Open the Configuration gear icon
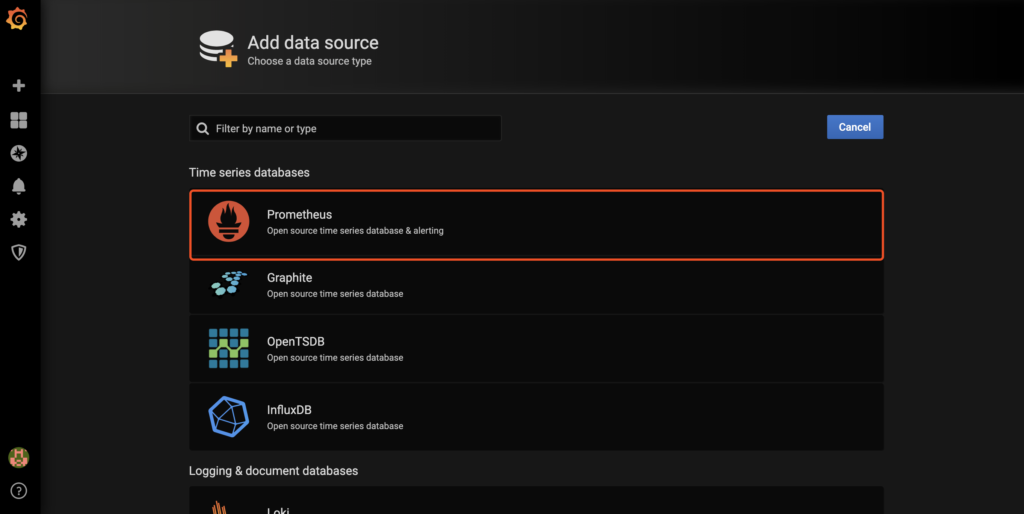The image size is (1024, 514). (x=19, y=219)
